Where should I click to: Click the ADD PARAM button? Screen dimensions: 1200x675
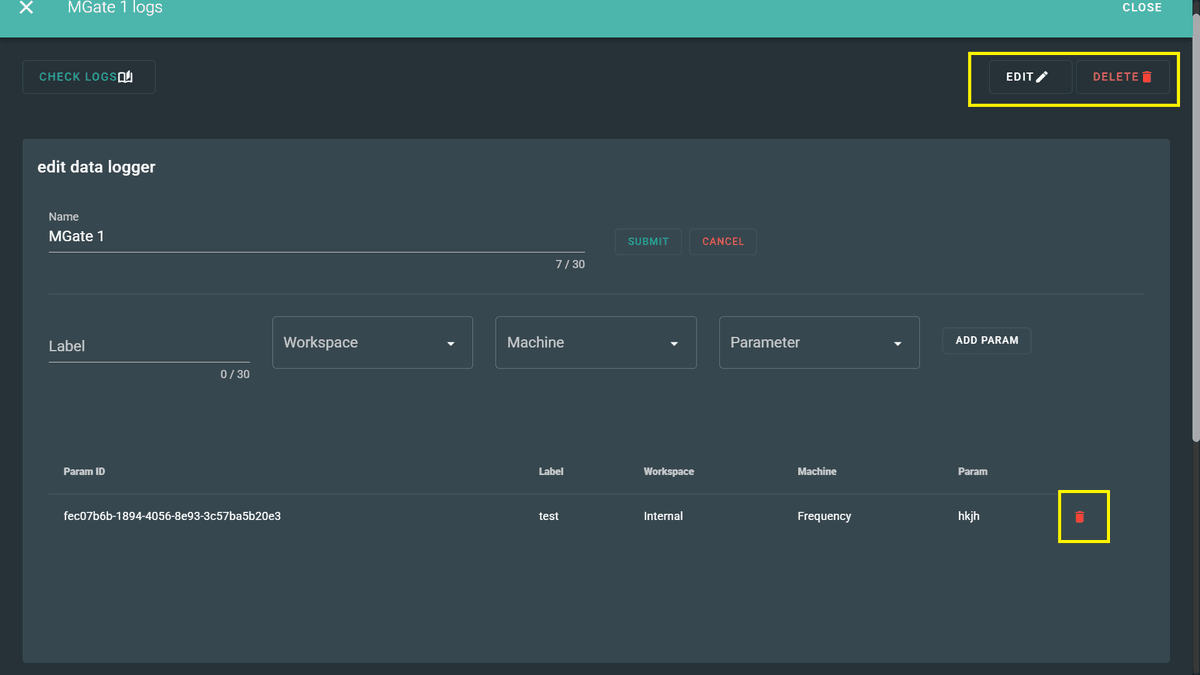pyautogui.click(x=986, y=341)
